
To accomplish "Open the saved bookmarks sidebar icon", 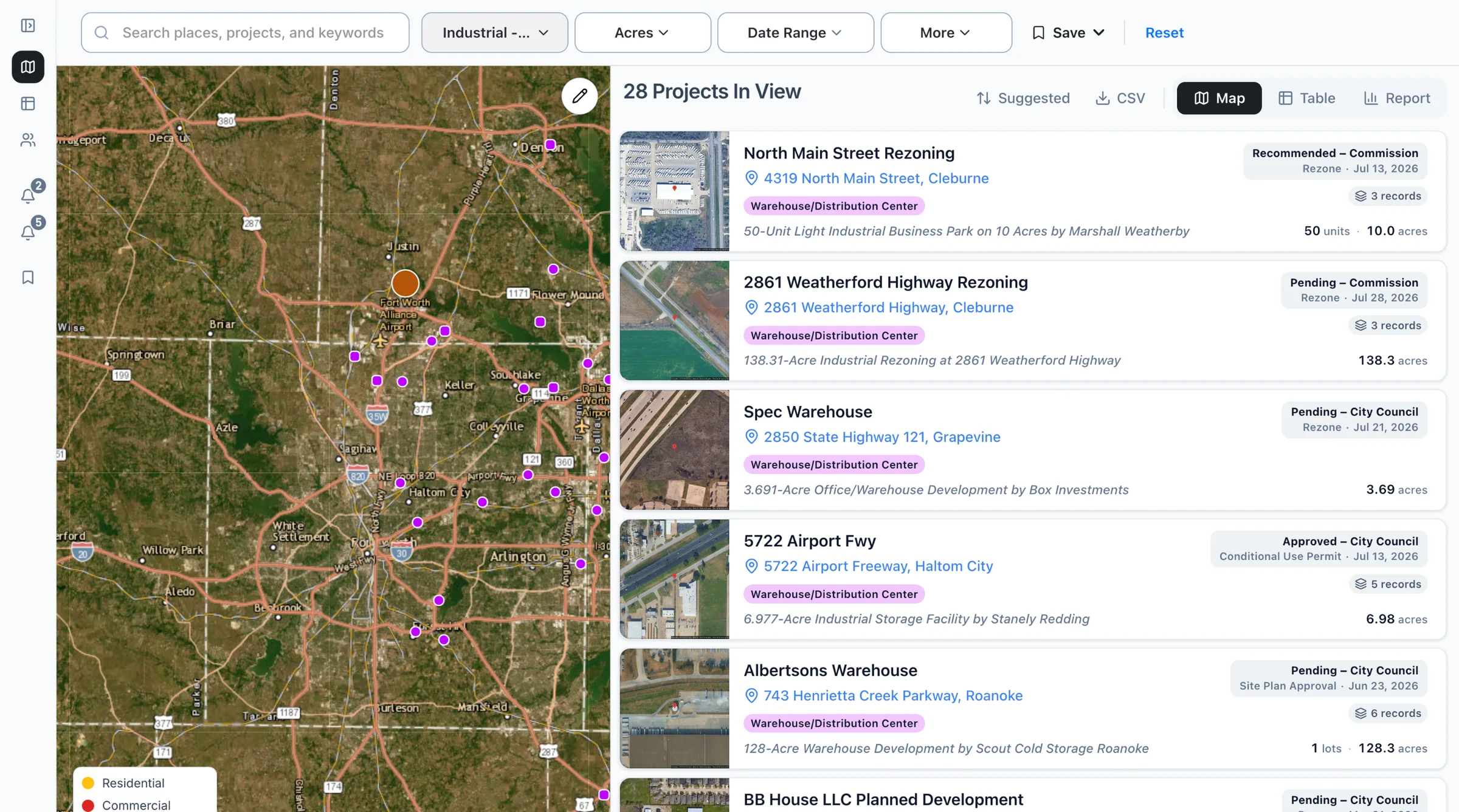I will (28, 277).
